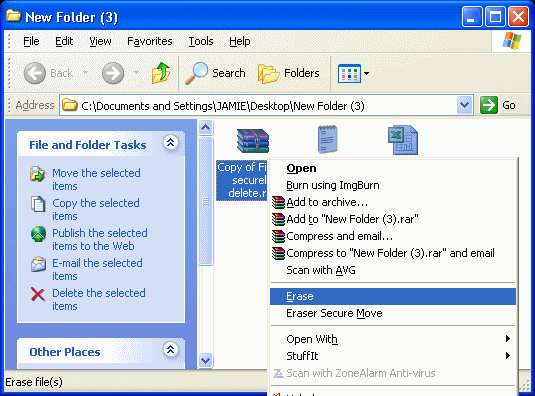Click the Copy the selected items icon
This screenshot has height=396, width=535.
(x=38, y=204)
